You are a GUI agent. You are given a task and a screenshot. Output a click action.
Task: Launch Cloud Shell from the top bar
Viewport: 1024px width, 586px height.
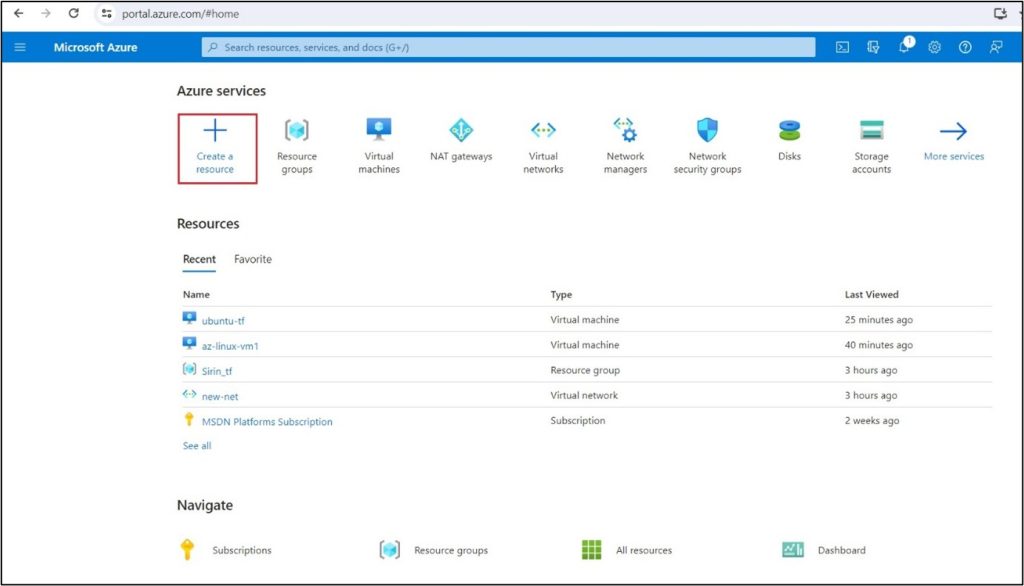click(x=842, y=47)
